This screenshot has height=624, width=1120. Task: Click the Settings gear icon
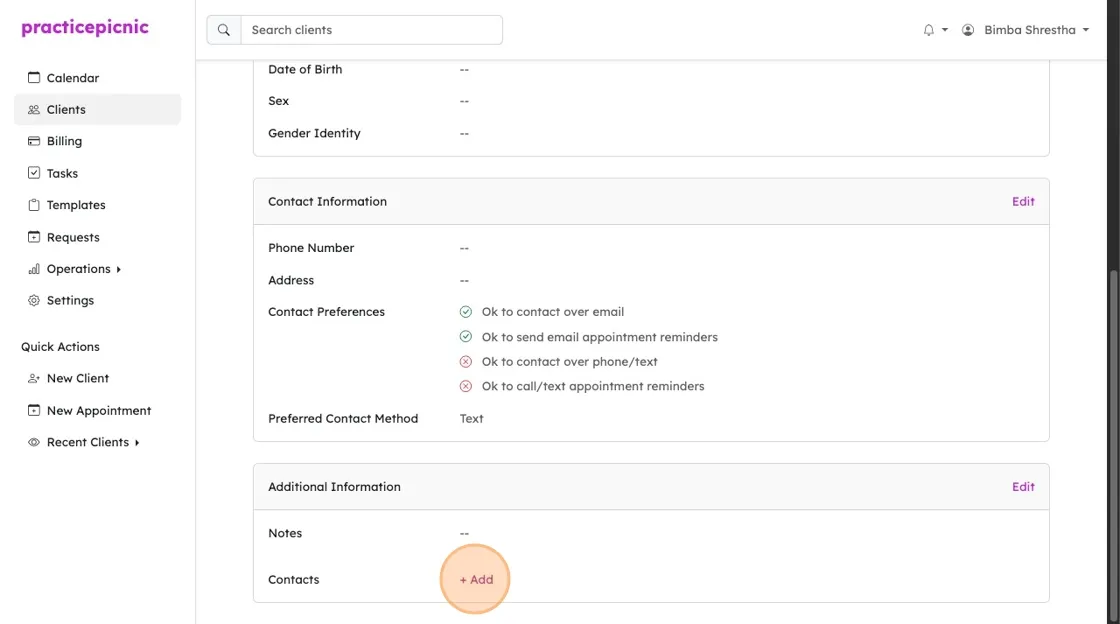pyautogui.click(x=34, y=301)
